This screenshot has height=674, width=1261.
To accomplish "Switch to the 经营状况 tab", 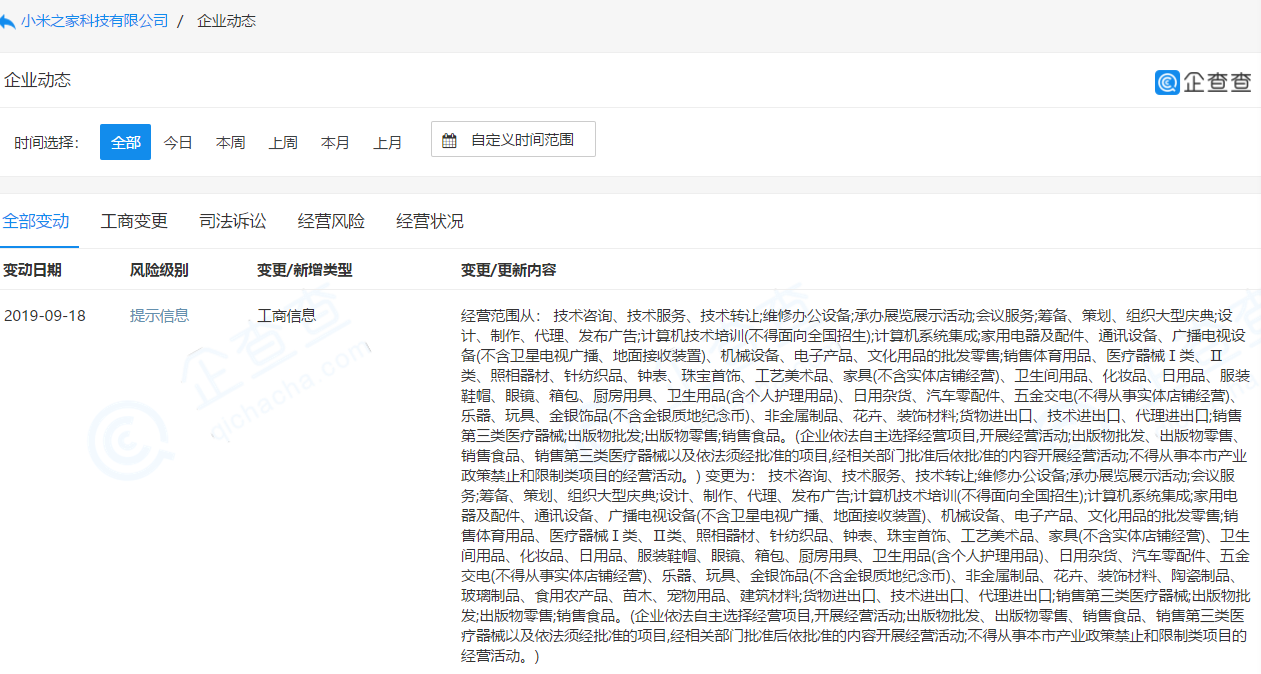I will pyautogui.click(x=430, y=221).
